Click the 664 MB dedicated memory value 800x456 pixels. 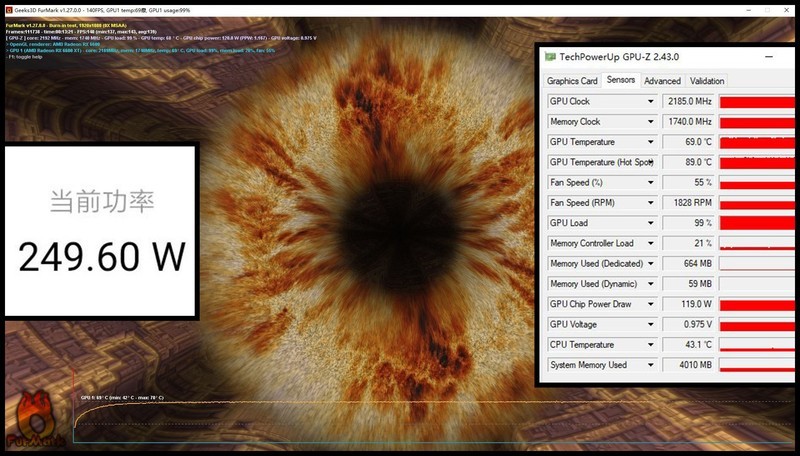tap(689, 263)
